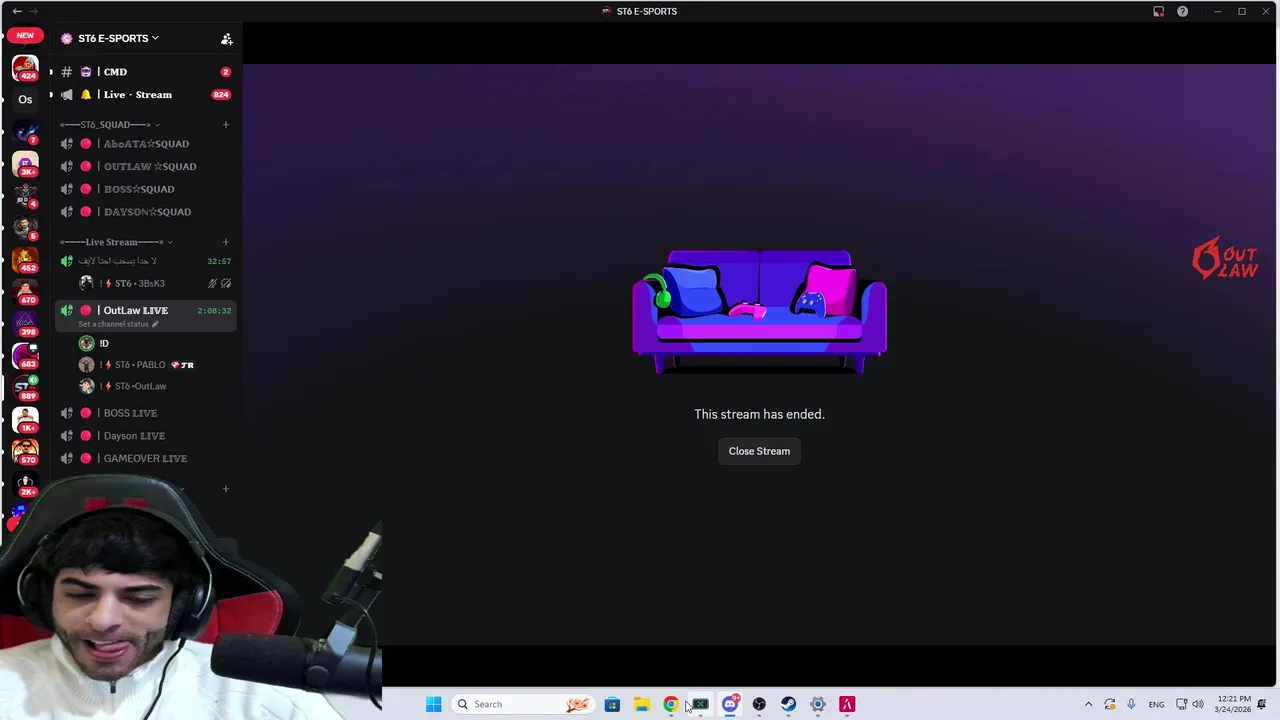Open Google Chrome from the taskbar
The width and height of the screenshot is (1280, 720).
pos(671,704)
